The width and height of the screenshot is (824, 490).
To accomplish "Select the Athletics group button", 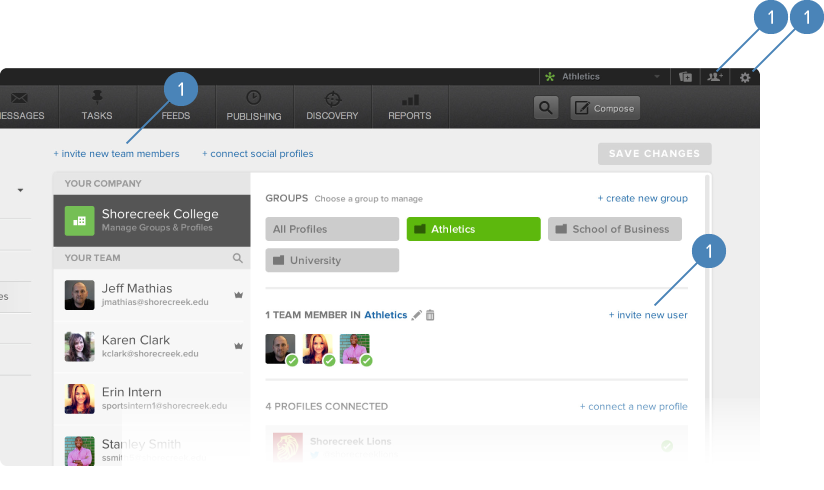I will click(473, 229).
